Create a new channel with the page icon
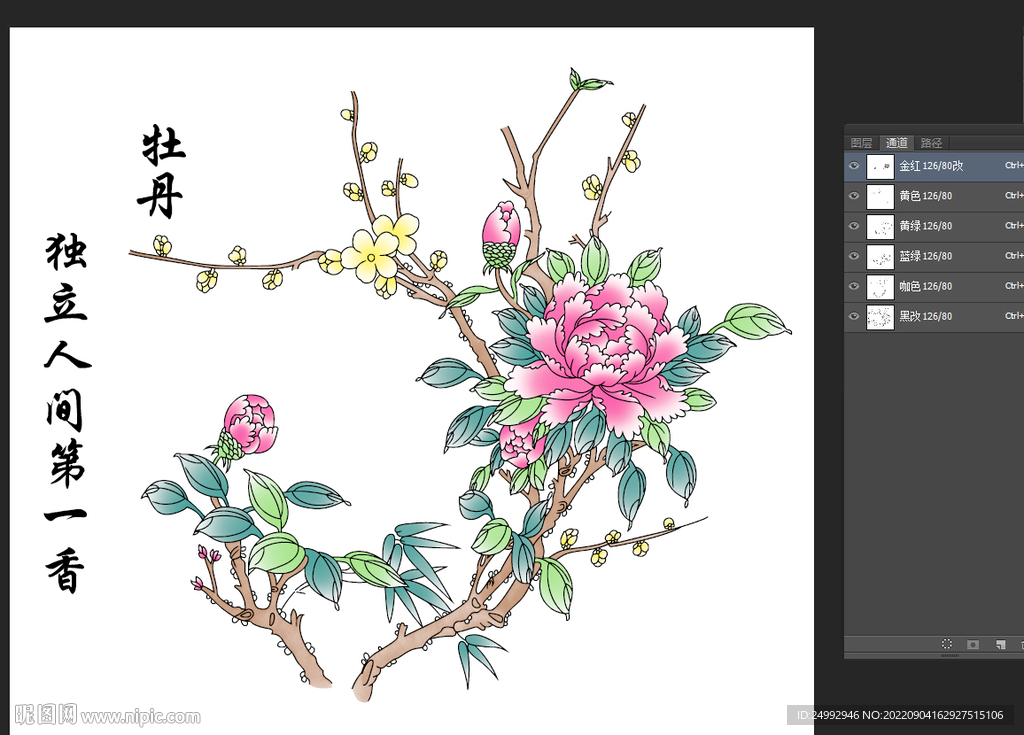 coord(1000,644)
